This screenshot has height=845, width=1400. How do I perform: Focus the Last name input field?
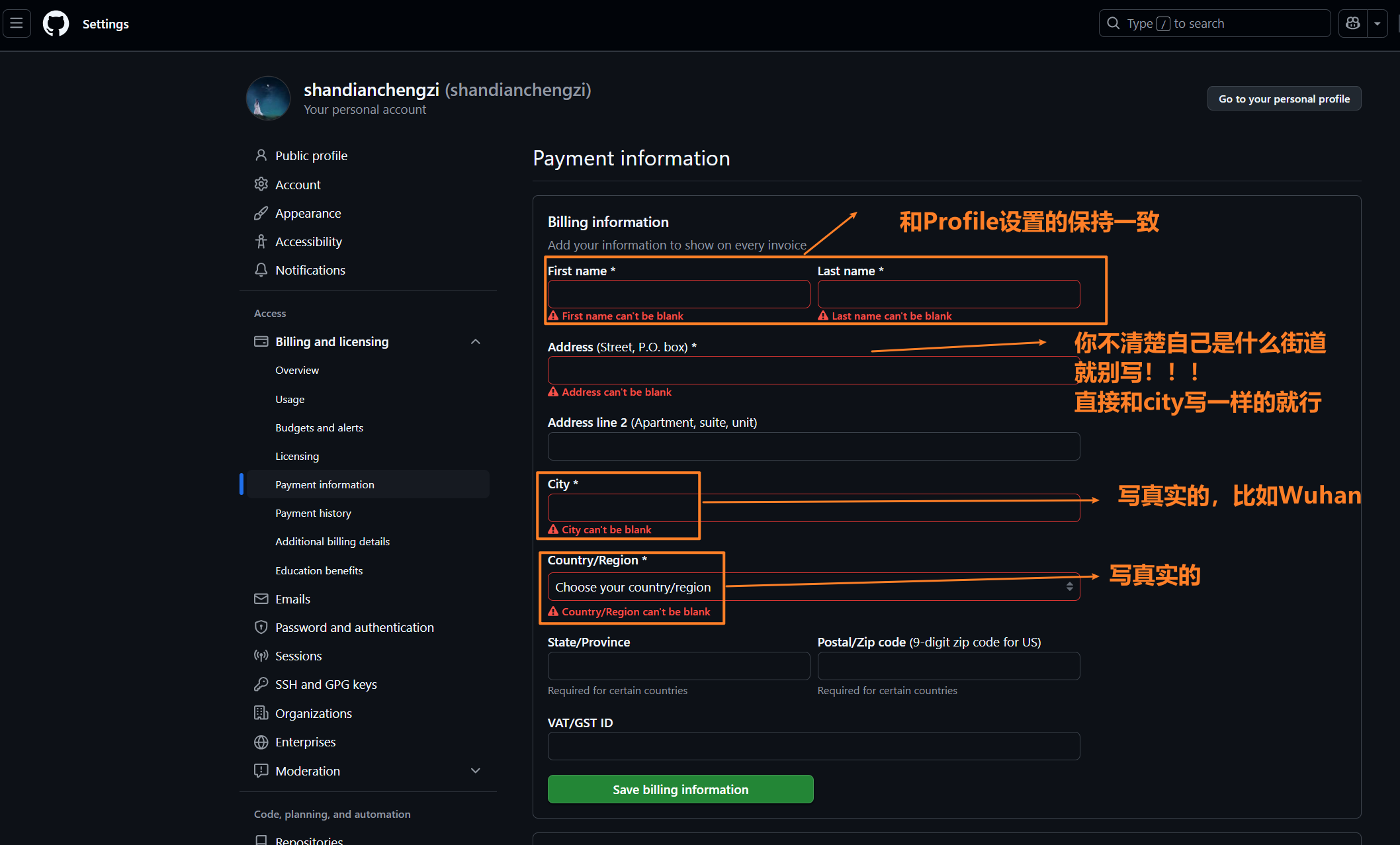click(x=949, y=294)
